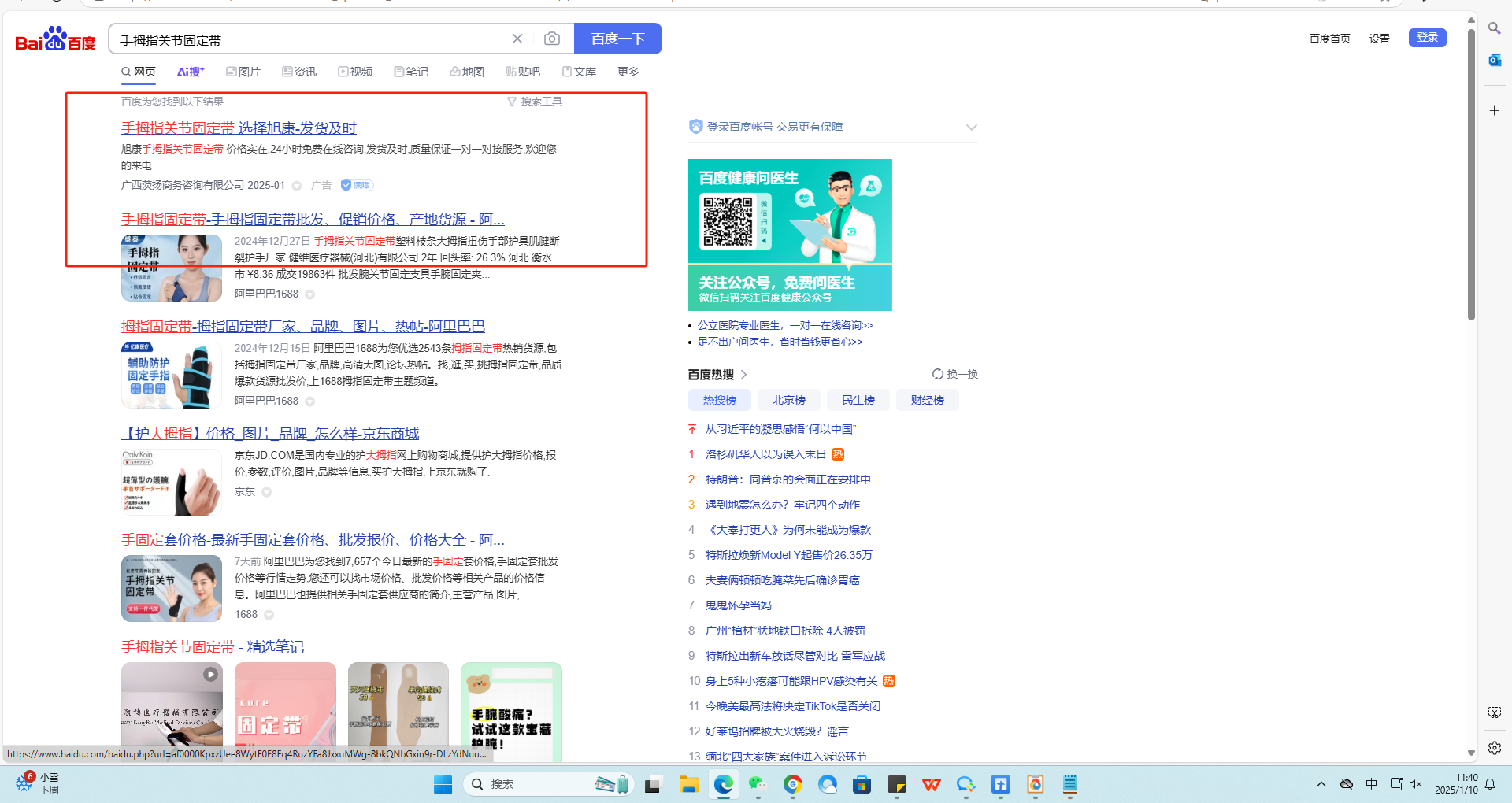Open Sticky Notes from the taskbar
Image resolution: width=1512 pixels, height=803 pixels.
click(x=897, y=784)
